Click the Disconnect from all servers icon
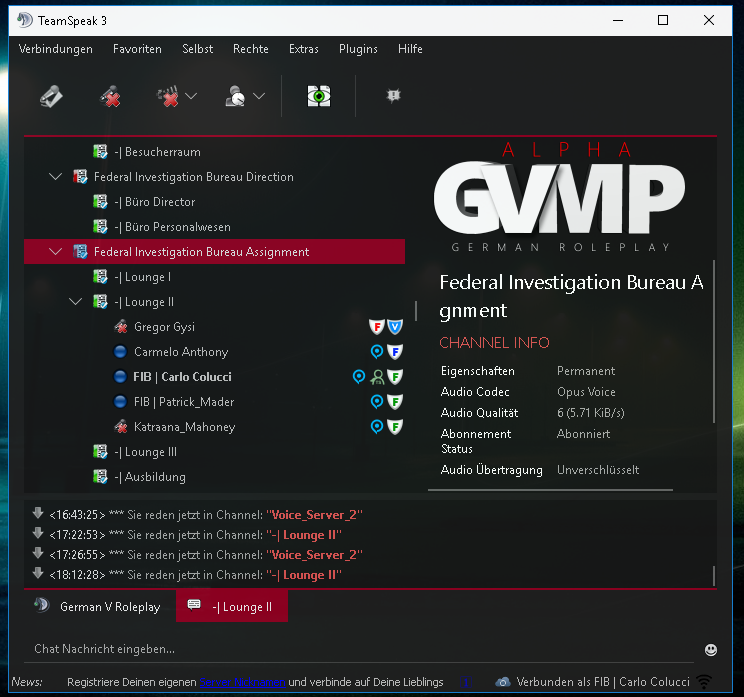Screen dimensions: 744x697 click(x=167, y=96)
